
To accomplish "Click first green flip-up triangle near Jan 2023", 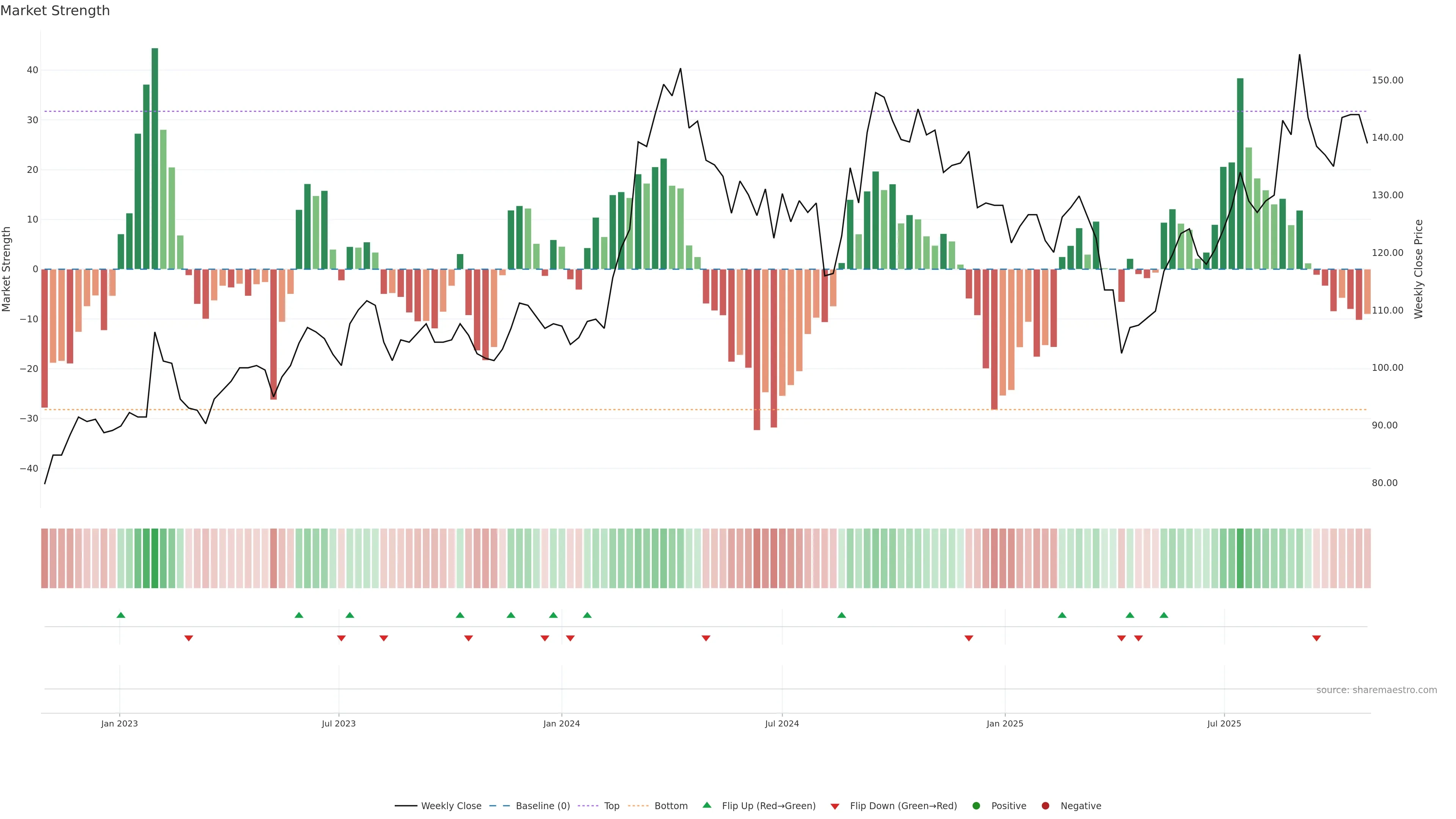I will point(121,615).
